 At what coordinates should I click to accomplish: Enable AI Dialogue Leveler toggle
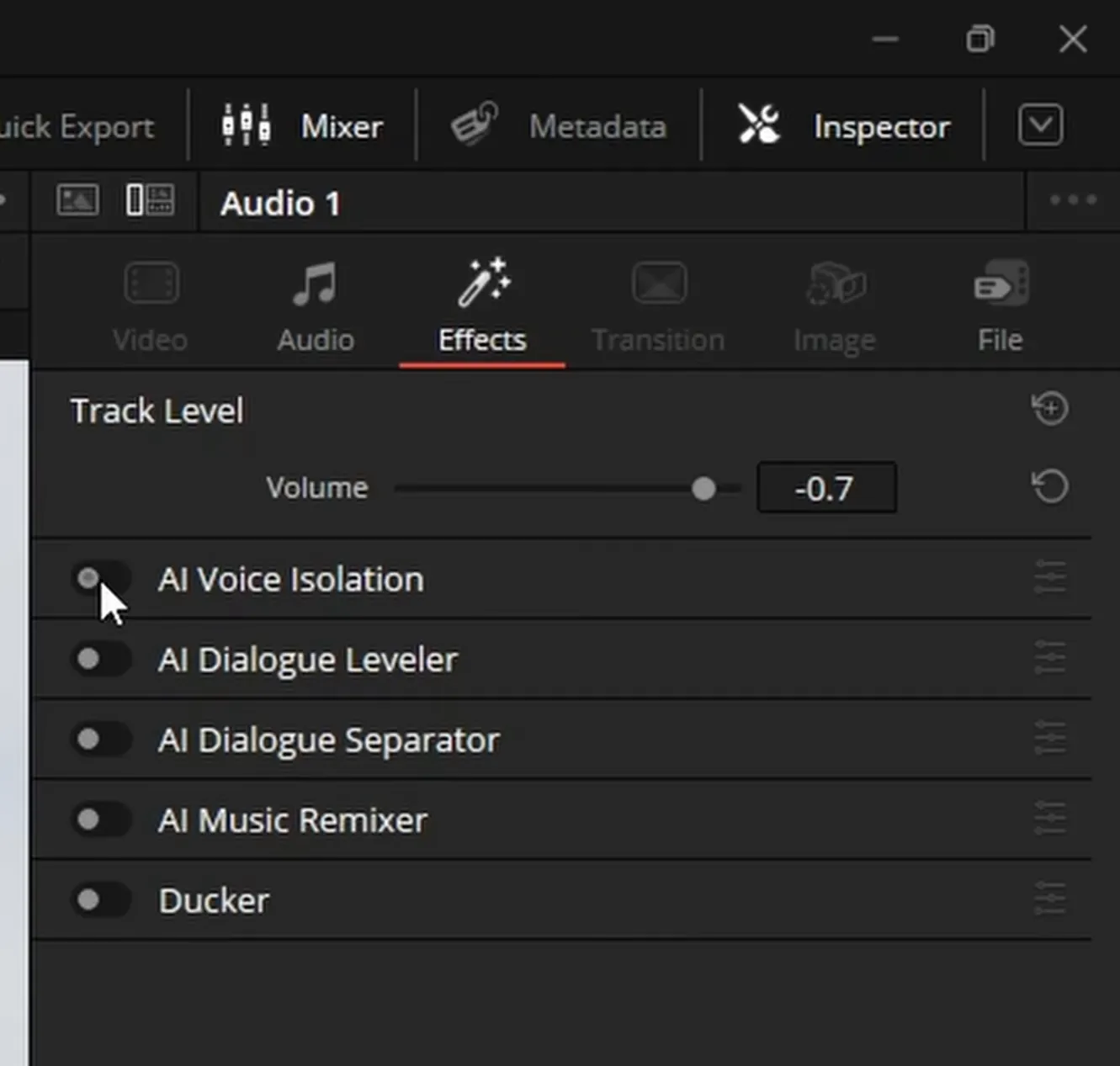[x=100, y=659]
